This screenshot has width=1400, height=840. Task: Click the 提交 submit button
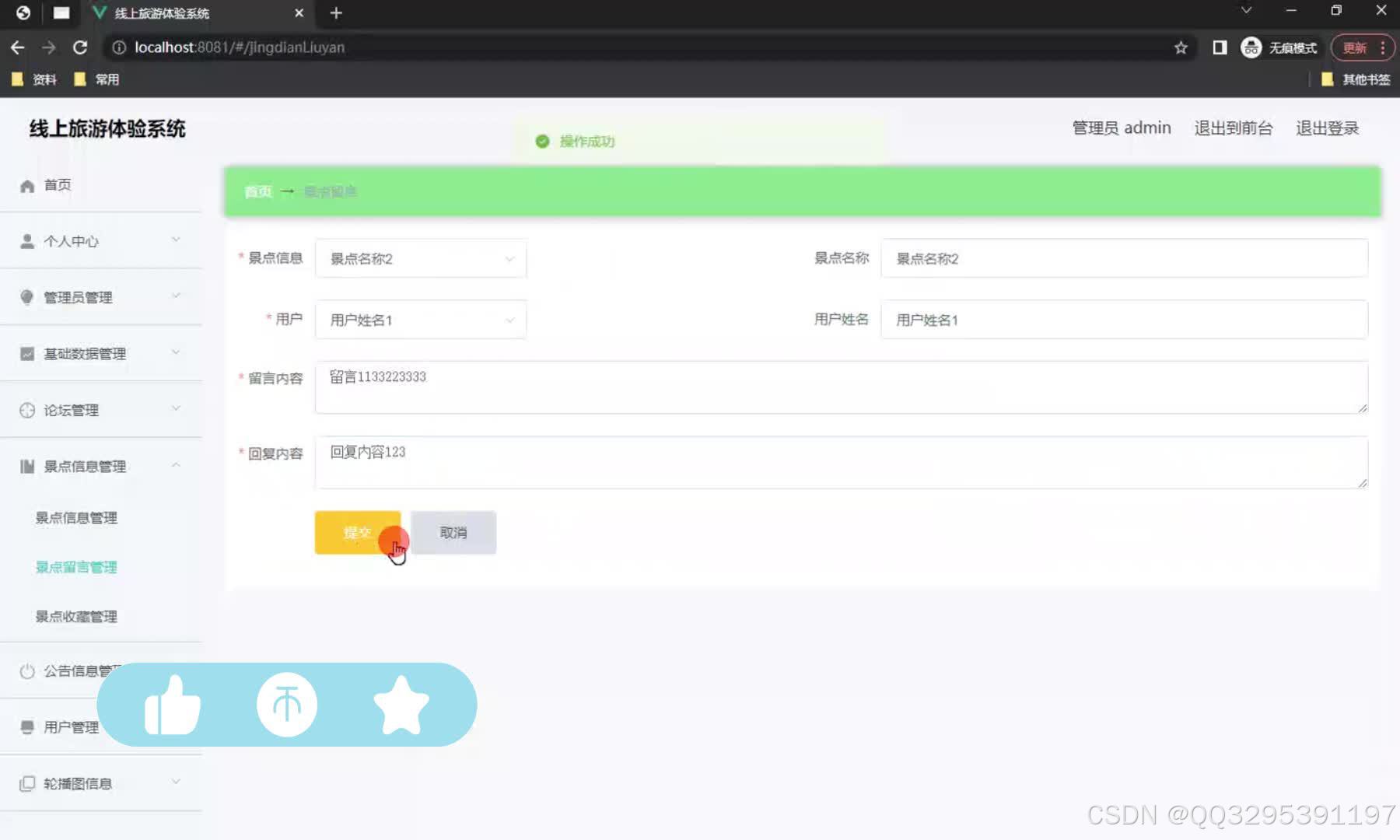pyautogui.click(x=358, y=533)
